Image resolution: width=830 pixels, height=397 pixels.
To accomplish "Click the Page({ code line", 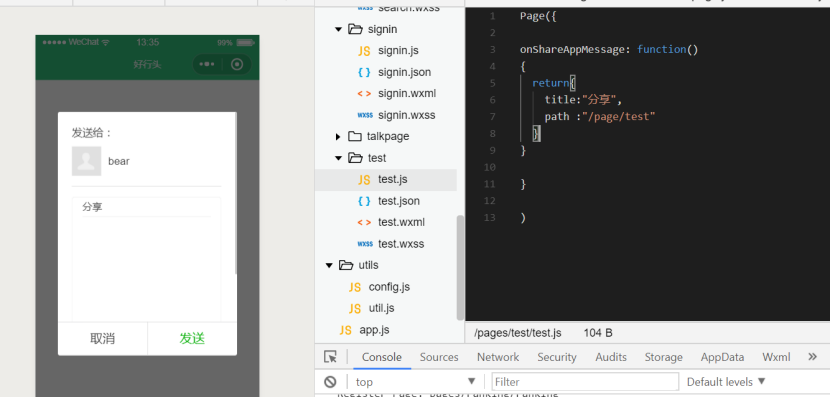I will [538, 16].
